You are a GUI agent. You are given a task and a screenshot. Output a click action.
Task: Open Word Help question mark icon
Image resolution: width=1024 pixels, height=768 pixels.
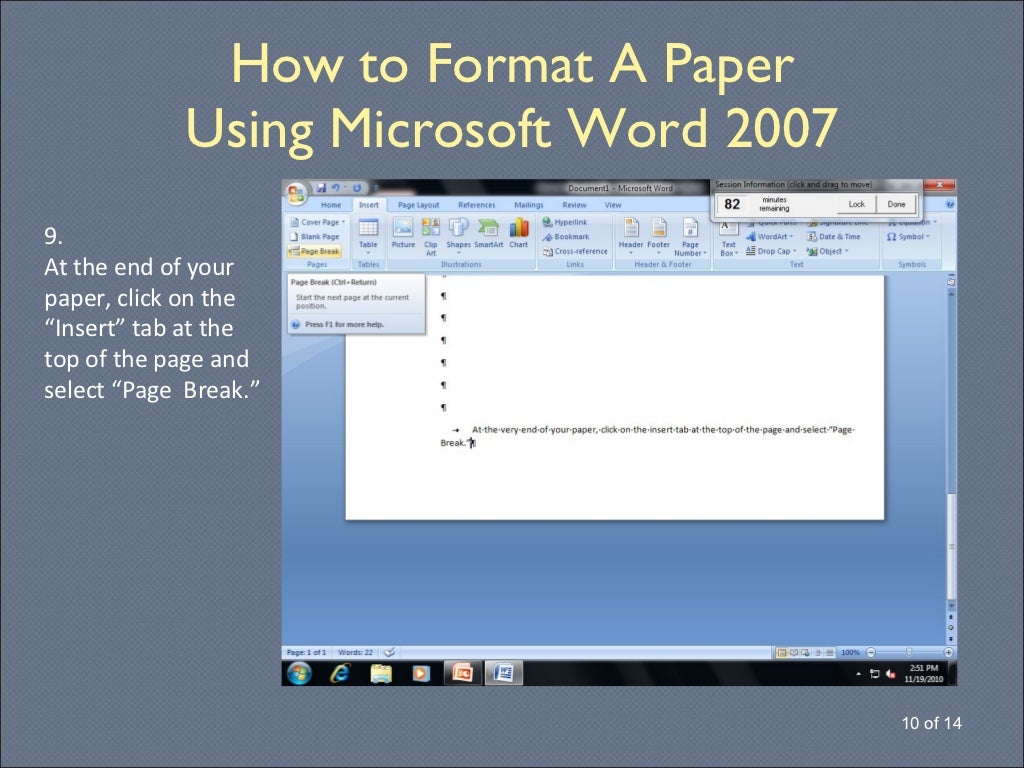950,204
